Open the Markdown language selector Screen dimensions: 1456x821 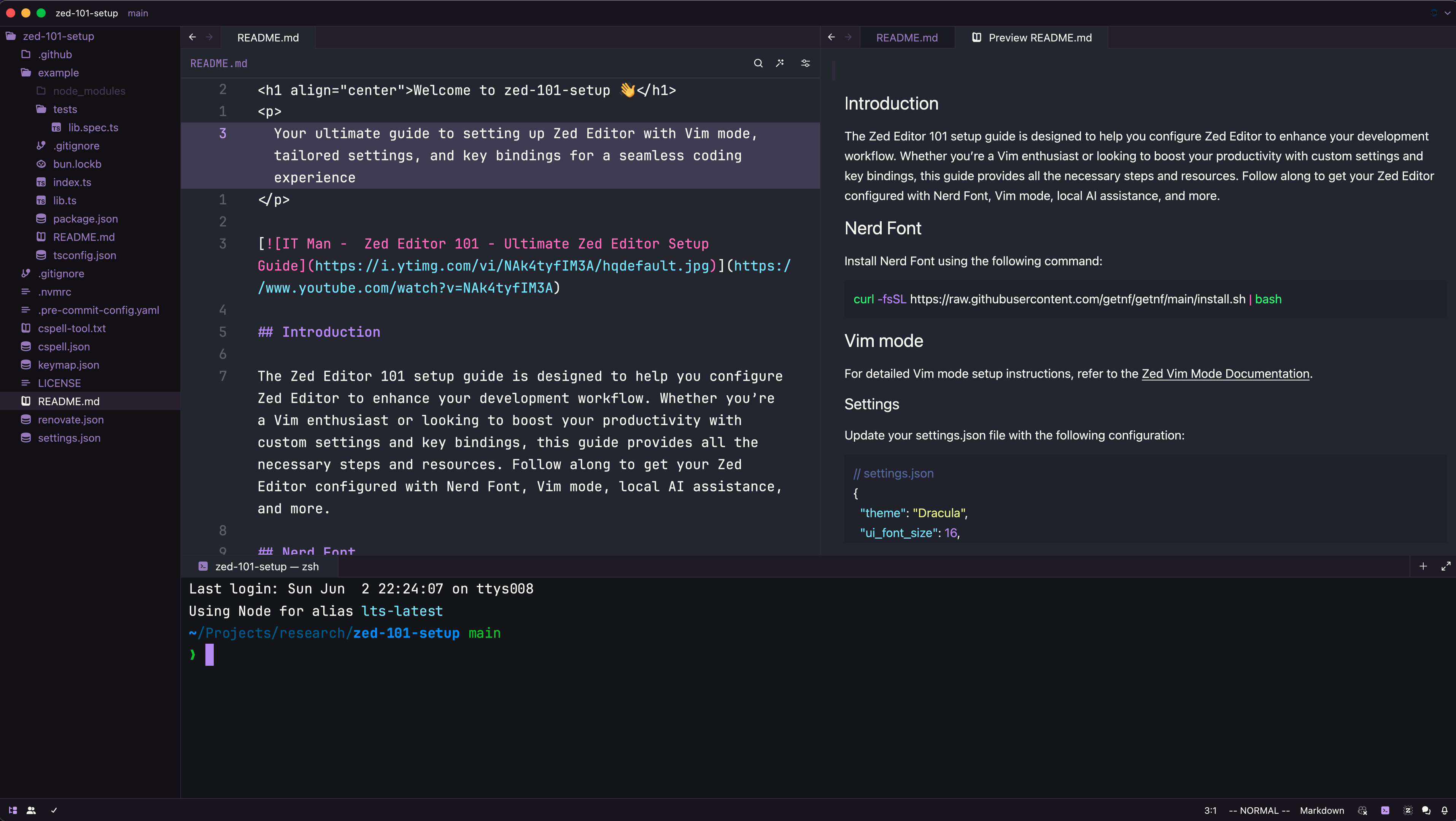(1321, 810)
